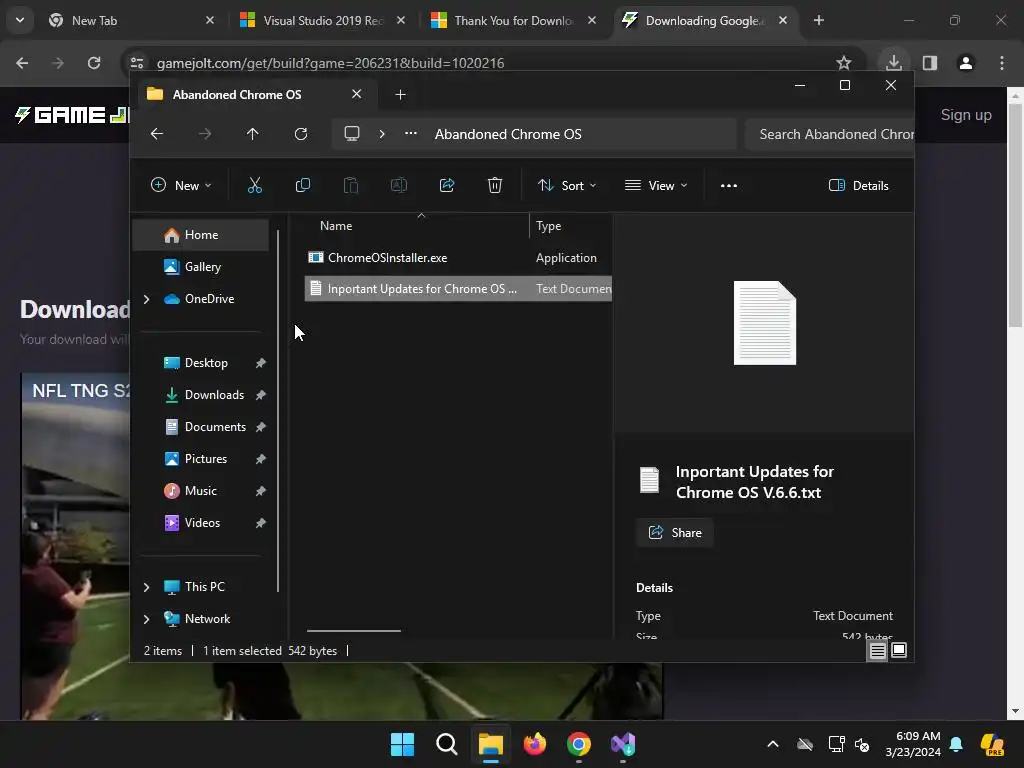Open the See more ellipsis in Explorer toolbar

729,185
